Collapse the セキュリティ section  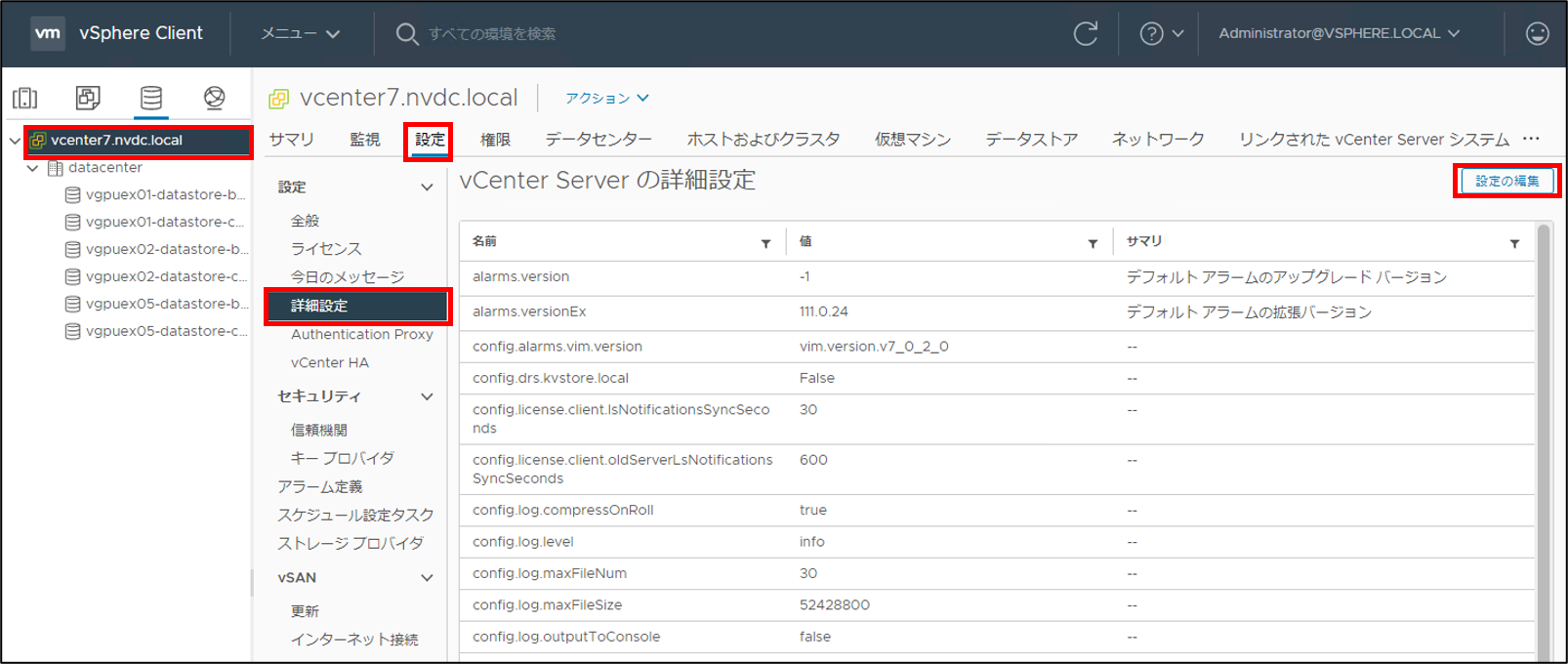[427, 396]
